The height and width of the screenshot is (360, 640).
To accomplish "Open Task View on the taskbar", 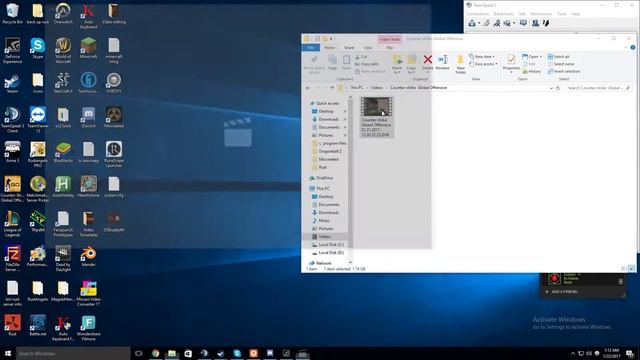I will pos(138,353).
